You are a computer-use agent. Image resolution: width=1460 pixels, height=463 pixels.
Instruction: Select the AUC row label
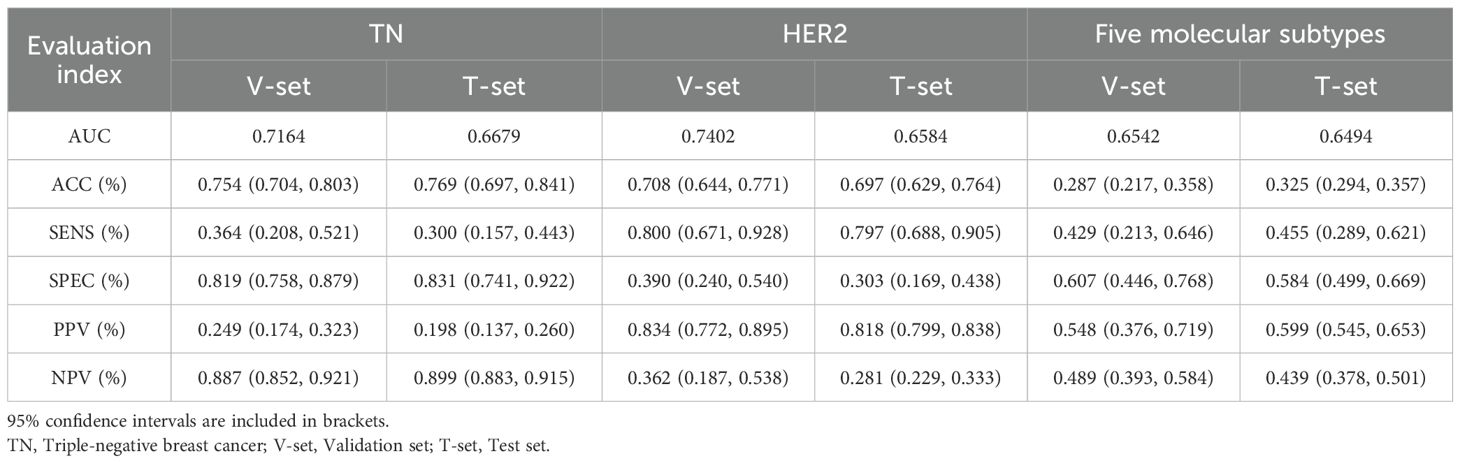[x=88, y=135]
